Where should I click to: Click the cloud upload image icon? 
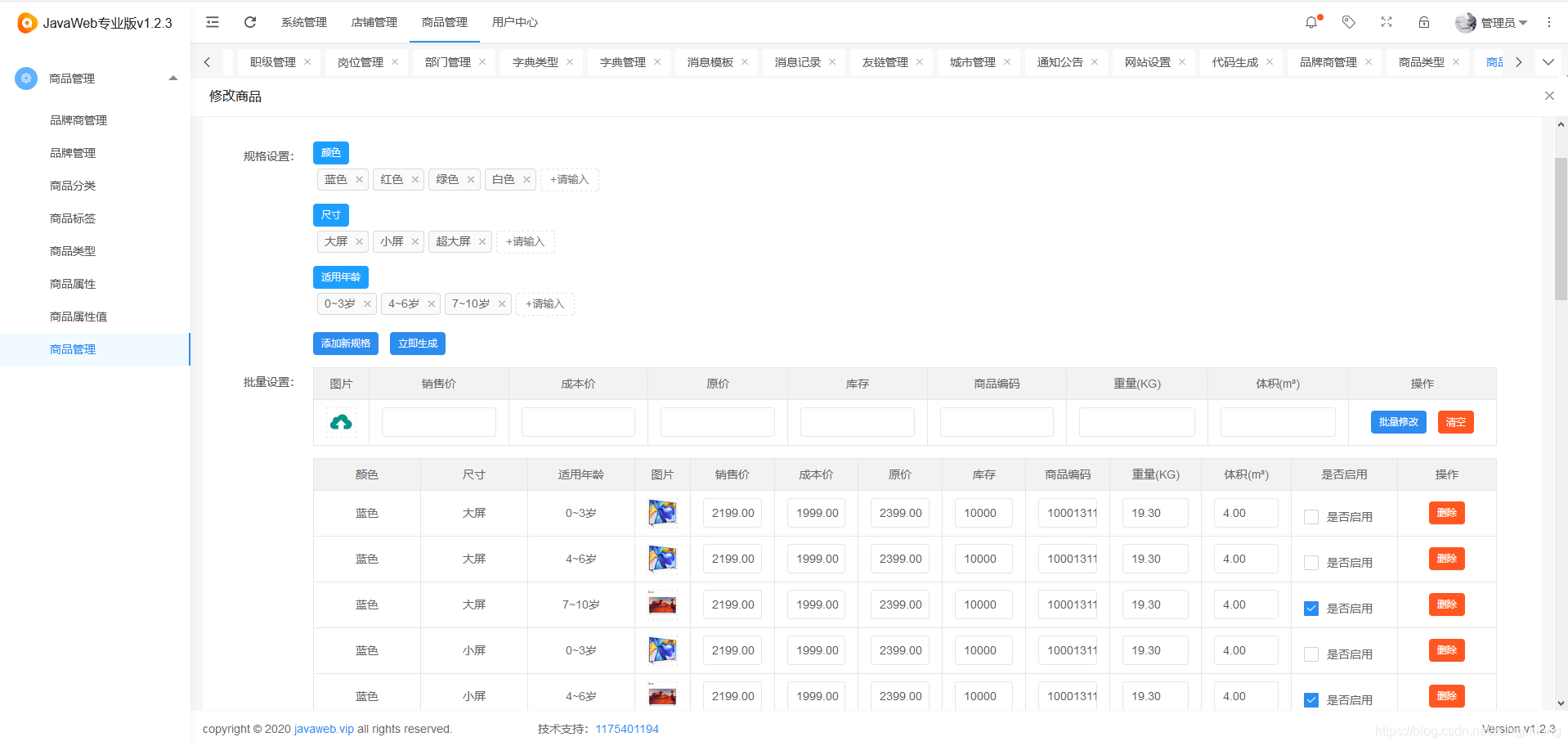341,422
